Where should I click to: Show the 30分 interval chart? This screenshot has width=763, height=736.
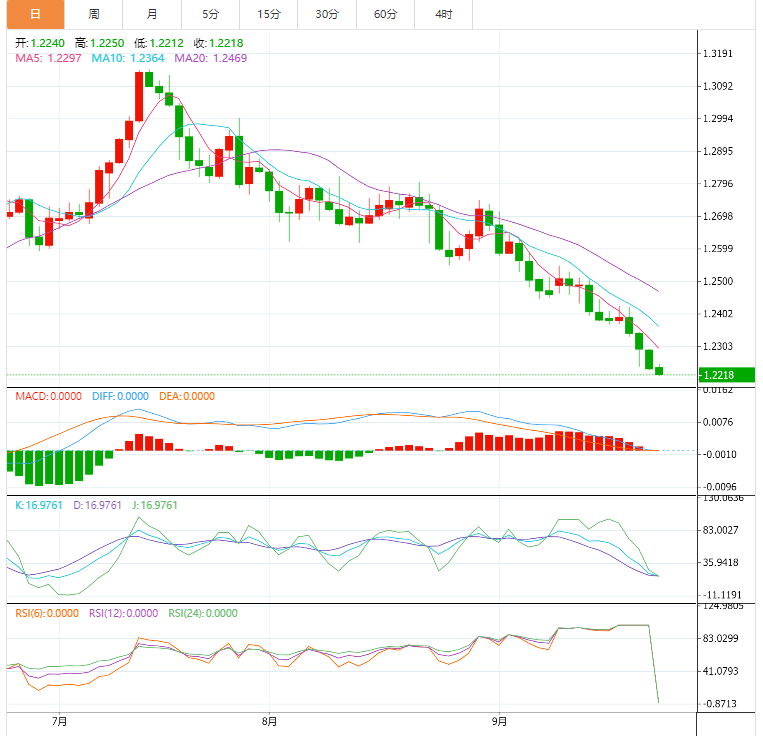(326, 14)
